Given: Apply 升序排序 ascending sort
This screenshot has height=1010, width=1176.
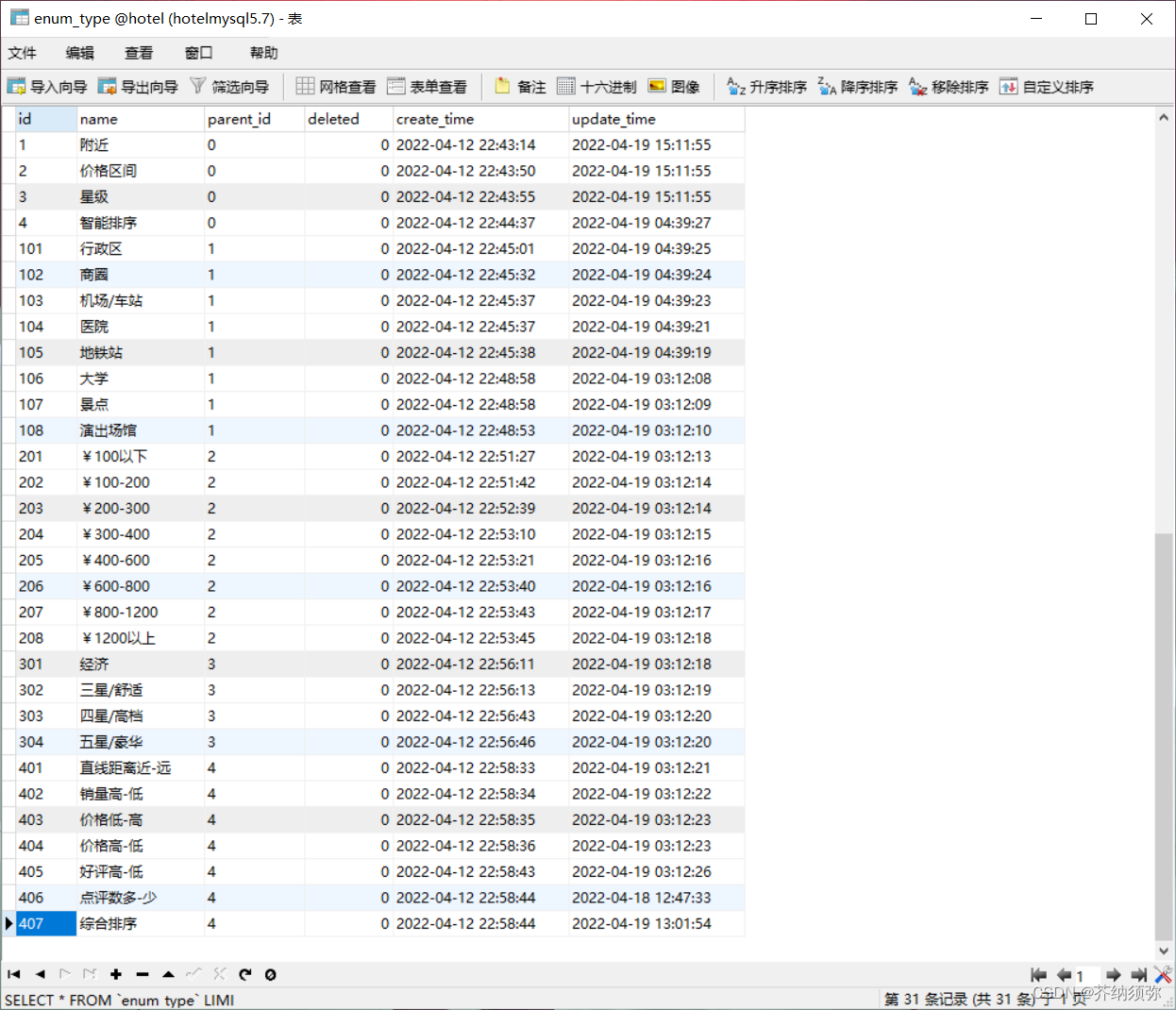Looking at the screenshot, I should (x=766, y=87).
